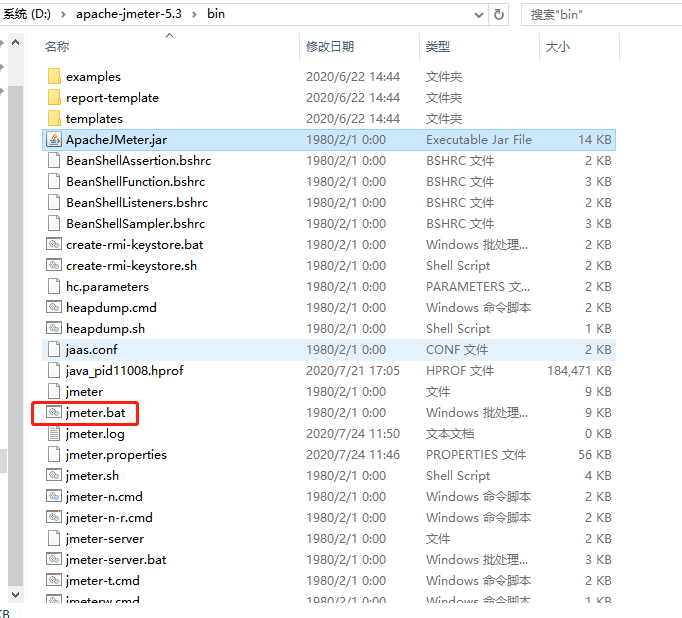This screenshot has width=682, height=618.
Task: Select the hc.parameters file name
Action: pyautogui.click(x=107, y=287)
